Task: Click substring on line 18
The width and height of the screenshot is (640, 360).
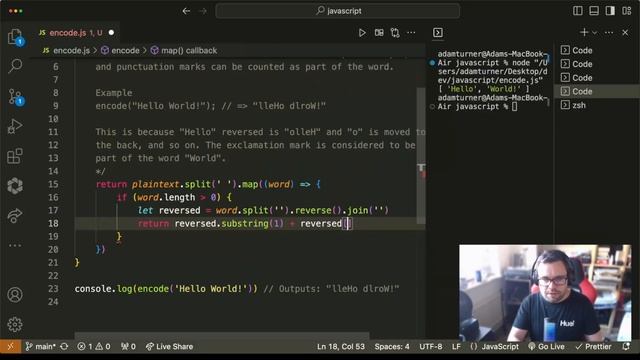Action: 245,223
